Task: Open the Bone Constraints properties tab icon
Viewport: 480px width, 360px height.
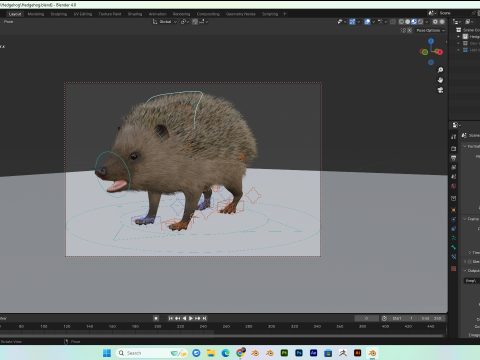Action: point(454,257)
